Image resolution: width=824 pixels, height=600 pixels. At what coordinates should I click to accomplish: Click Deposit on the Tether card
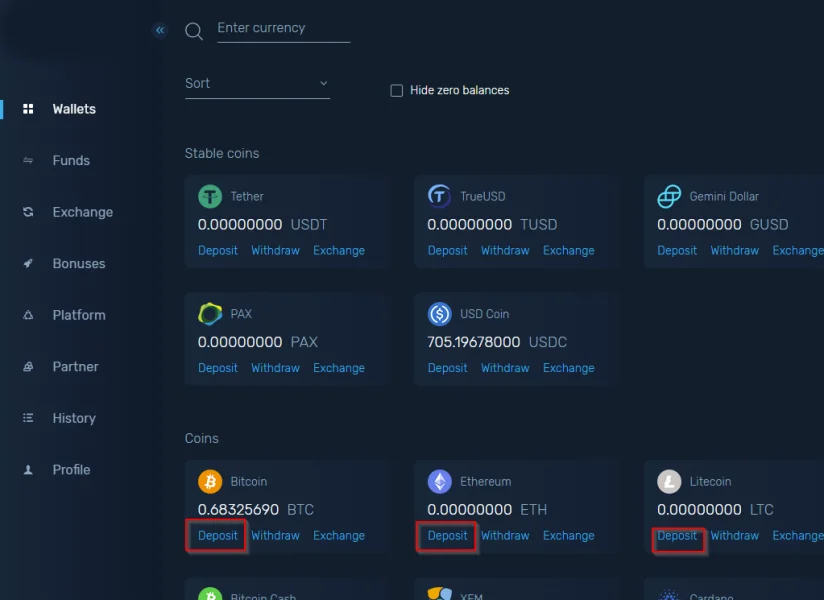click(218, 251)
